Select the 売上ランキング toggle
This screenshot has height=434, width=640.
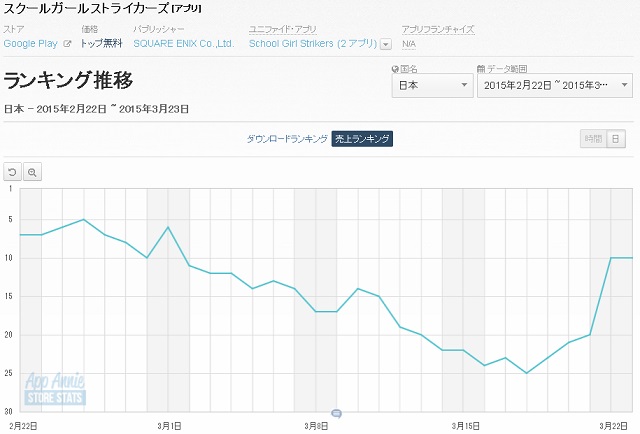[362, 139]
